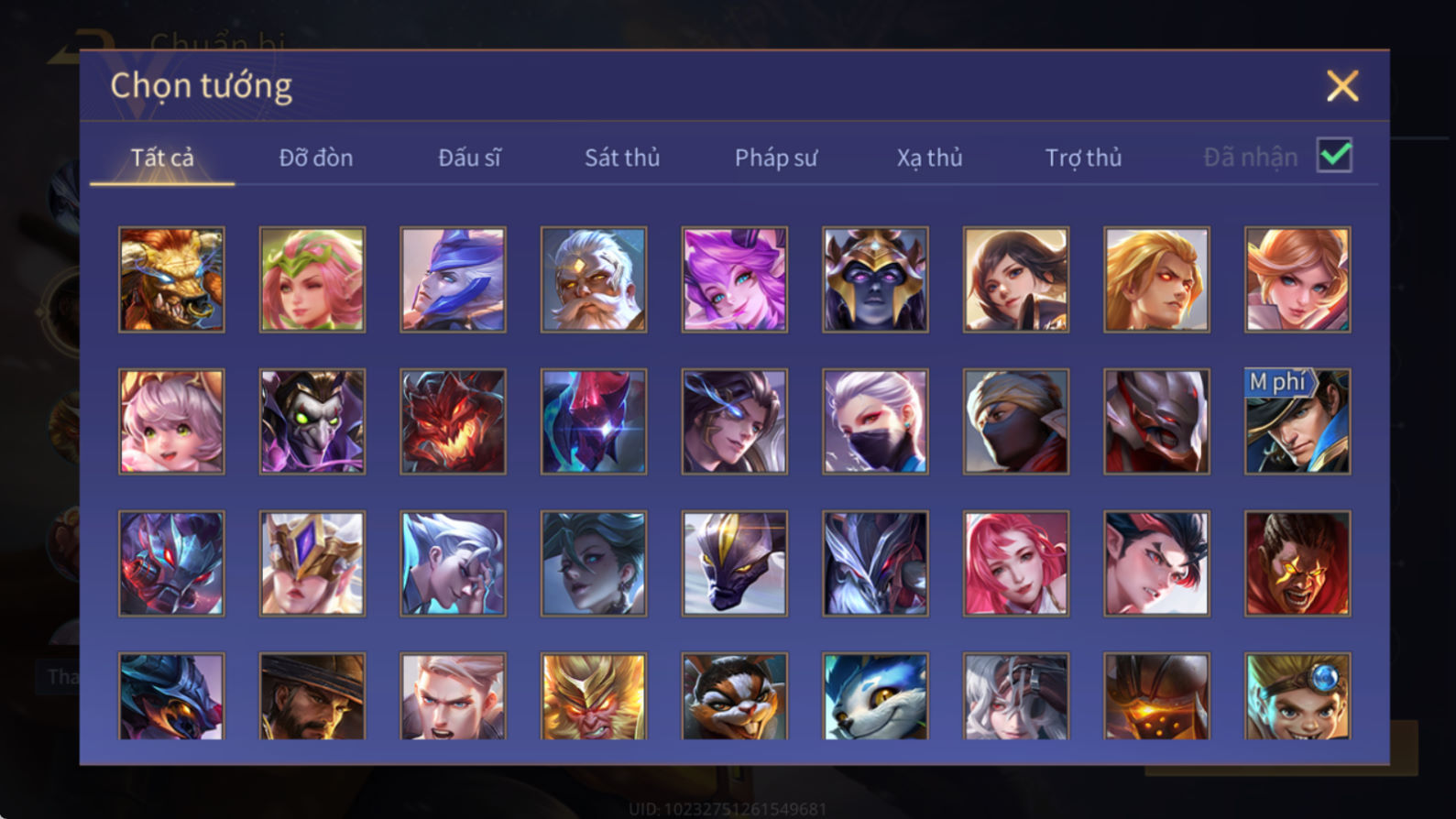Screen dimensions: 1456x819
Task: Pick the red lava demon hero
Action: pos(453,421)
